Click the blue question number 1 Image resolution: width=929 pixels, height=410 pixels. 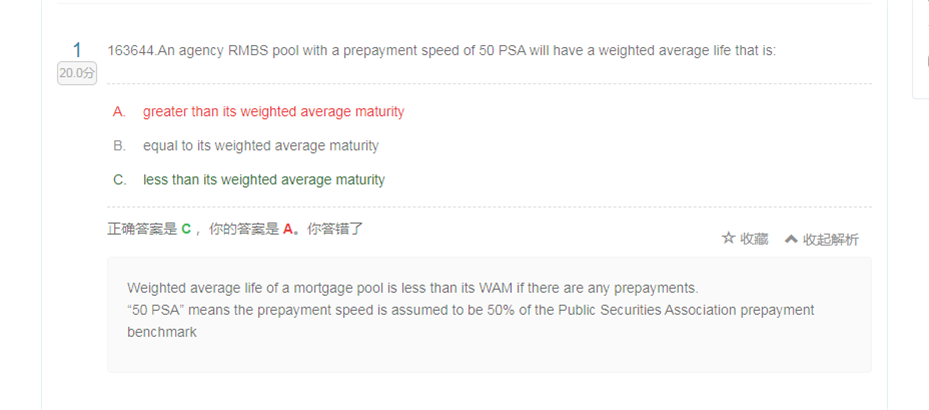tap(77, 50)
